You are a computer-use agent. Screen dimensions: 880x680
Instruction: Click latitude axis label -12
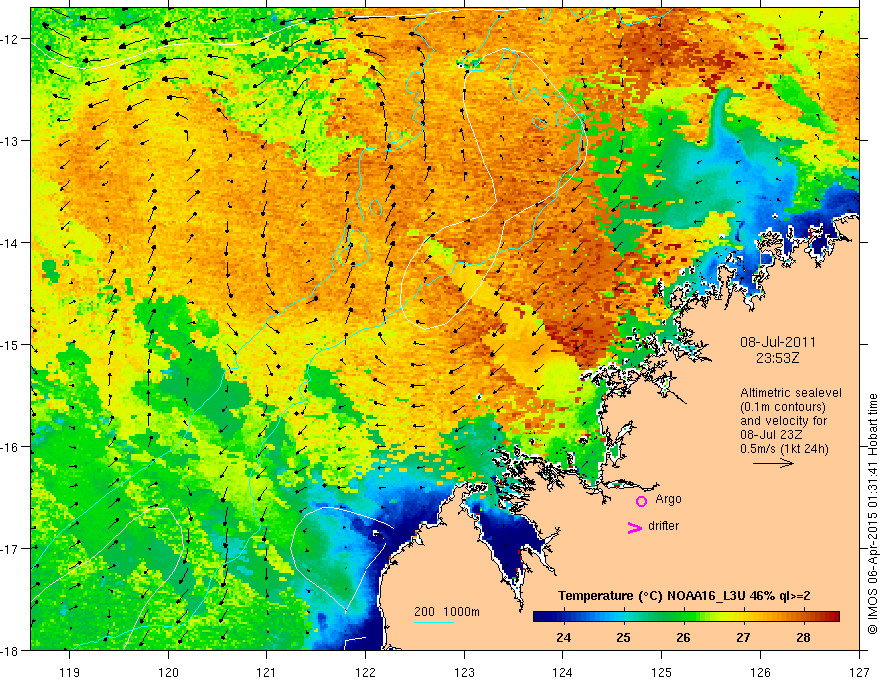[x=11, y=39]
